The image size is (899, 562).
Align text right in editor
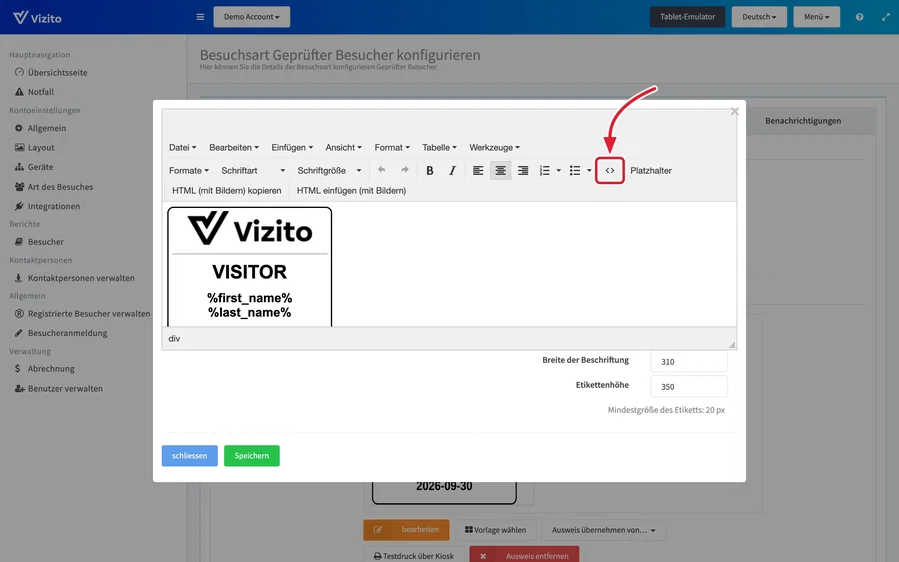tap(523, 170)
